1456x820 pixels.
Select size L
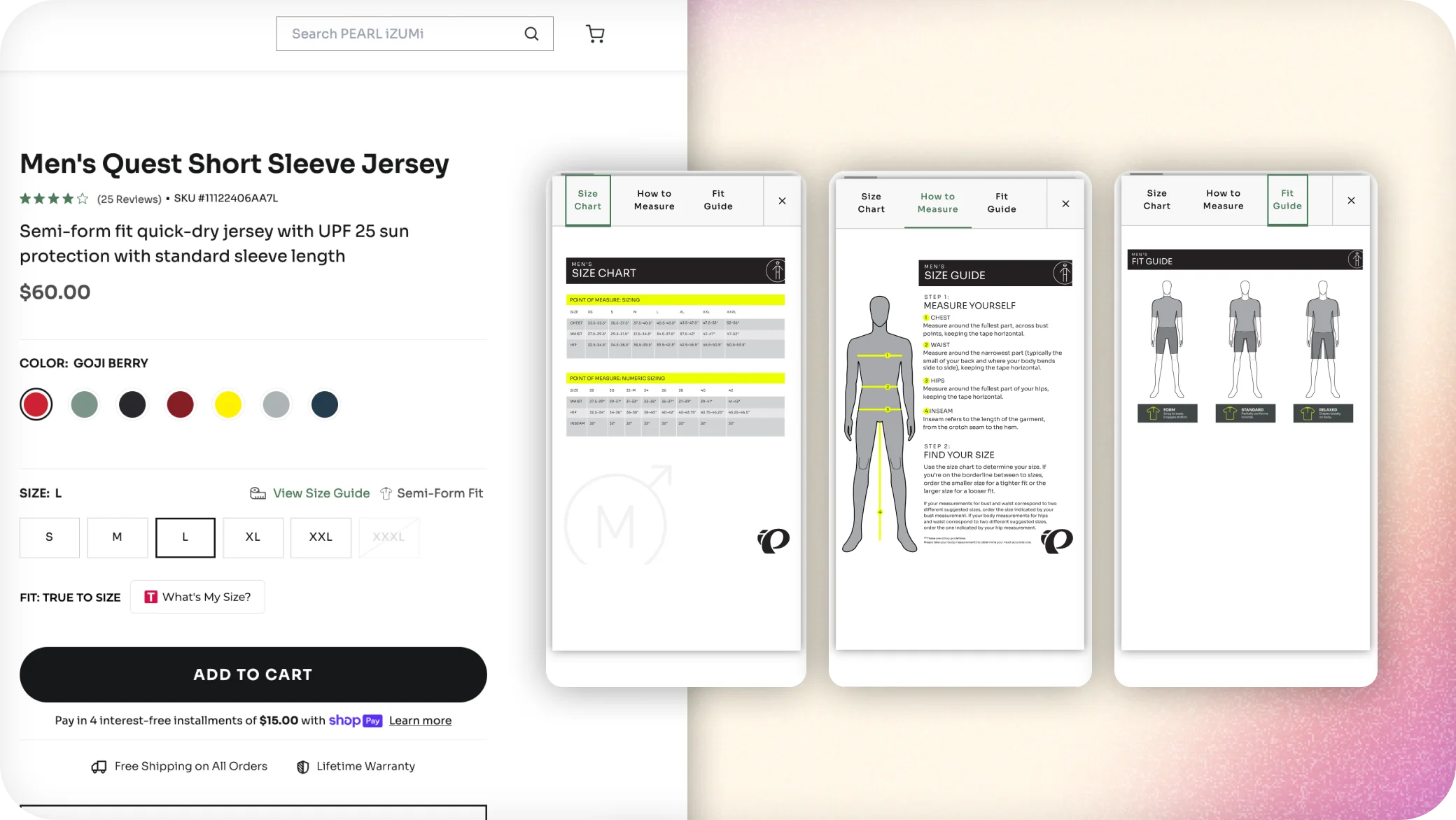(x=185, y=537)
